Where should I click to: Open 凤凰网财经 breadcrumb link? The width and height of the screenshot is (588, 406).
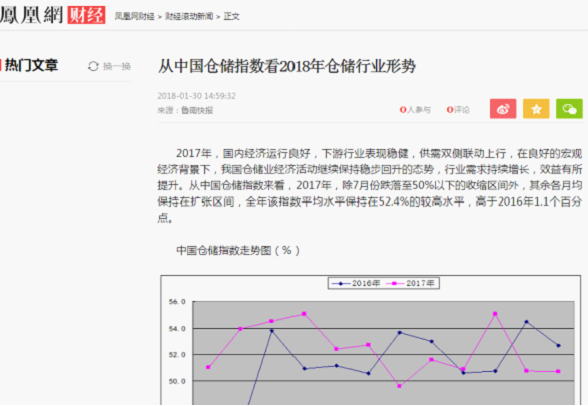pos(135,16)
